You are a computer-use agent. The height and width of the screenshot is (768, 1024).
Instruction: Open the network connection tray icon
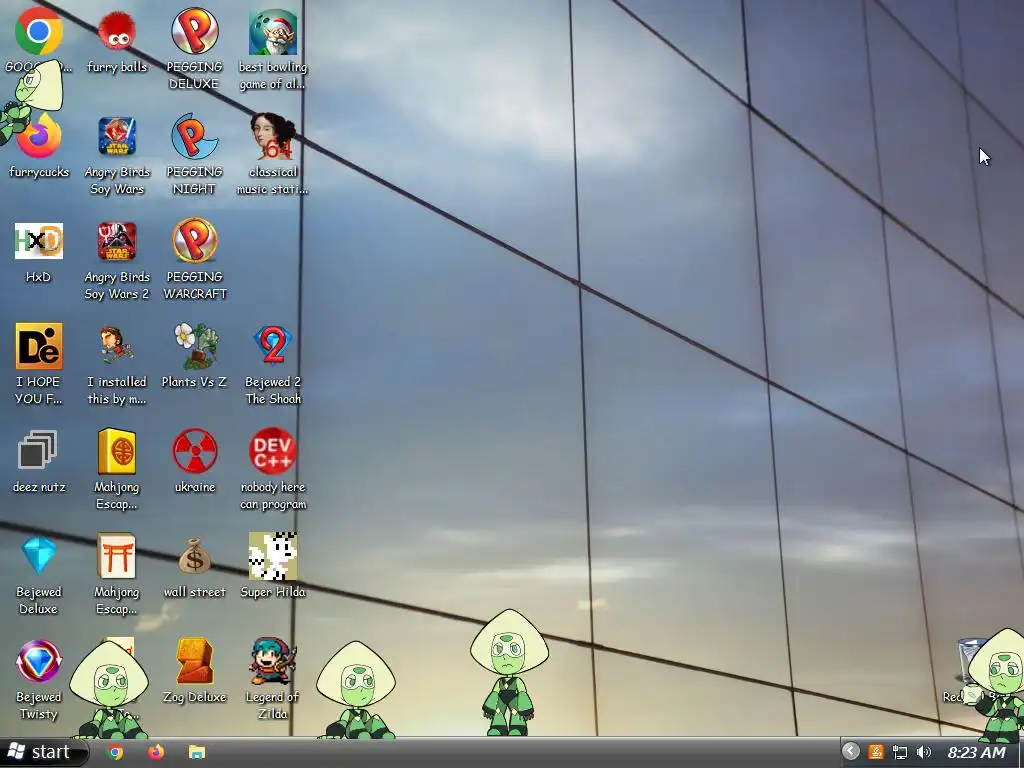pyautogui.click(x=900, y=752)
